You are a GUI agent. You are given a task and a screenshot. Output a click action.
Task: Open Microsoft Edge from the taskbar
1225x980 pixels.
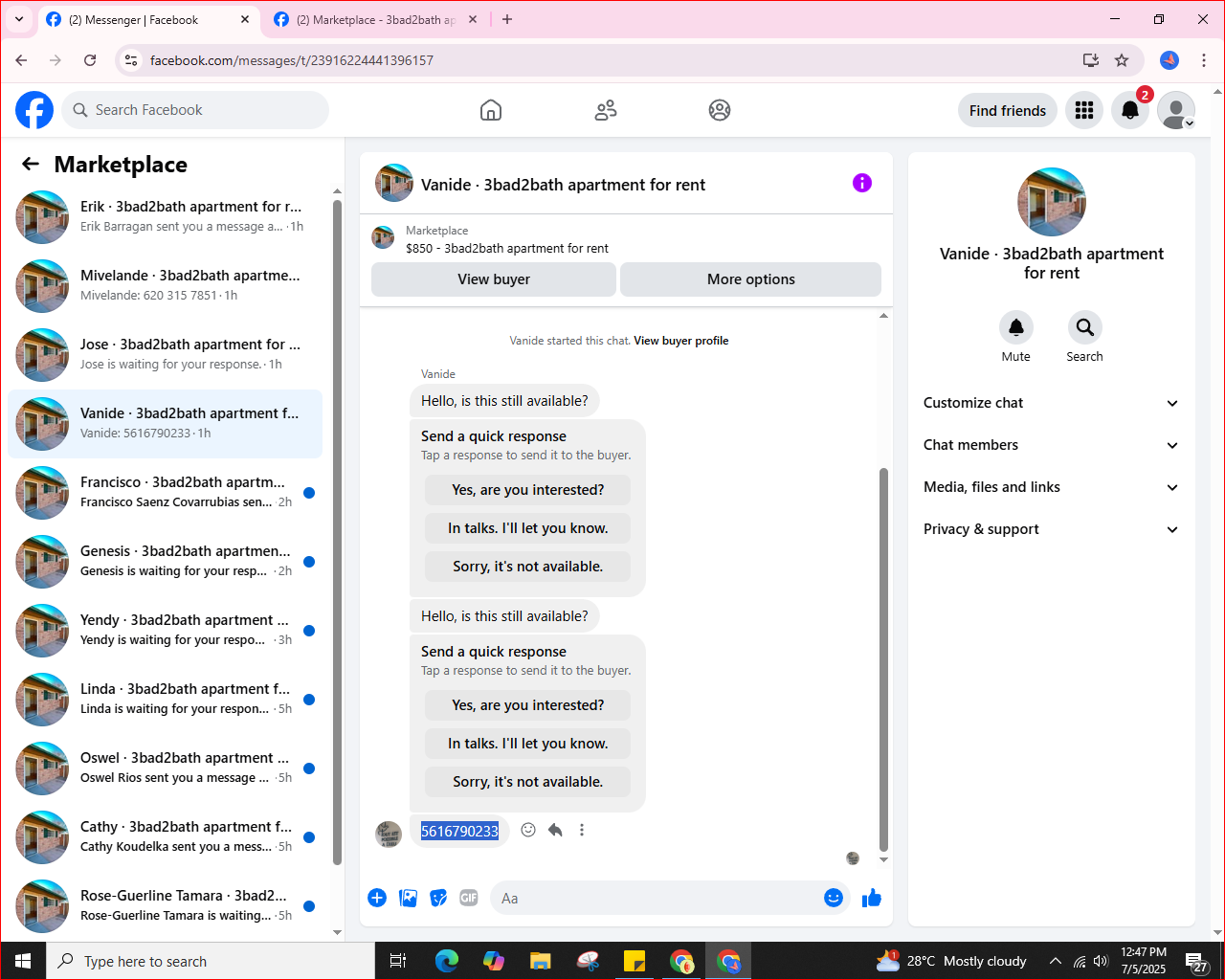(447, 961)
